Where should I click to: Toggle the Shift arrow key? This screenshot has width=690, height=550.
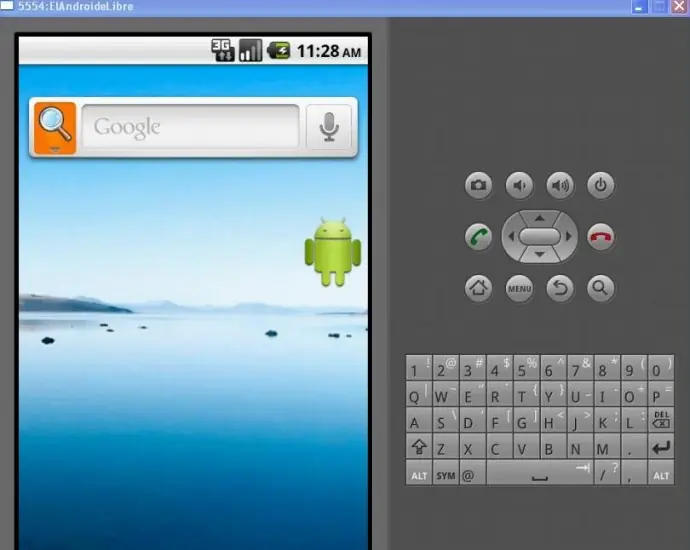click(418, 447)
